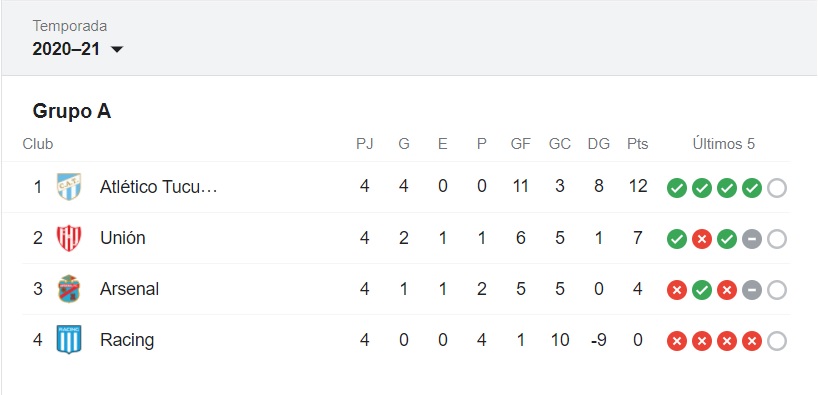Open the Unión team name link

point(123,238)
